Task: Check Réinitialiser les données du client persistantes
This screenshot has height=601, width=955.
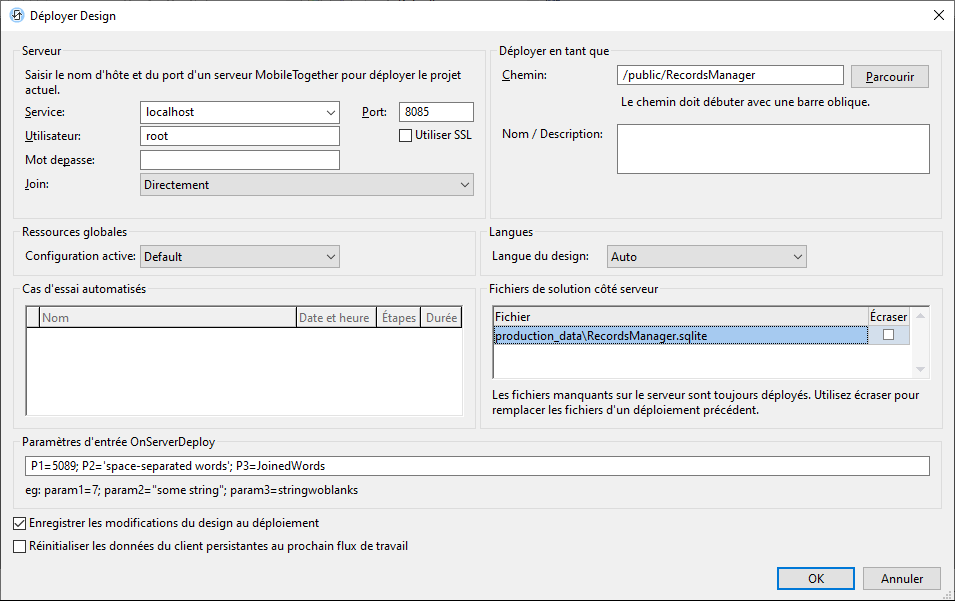Action: [x=20, y=547]
